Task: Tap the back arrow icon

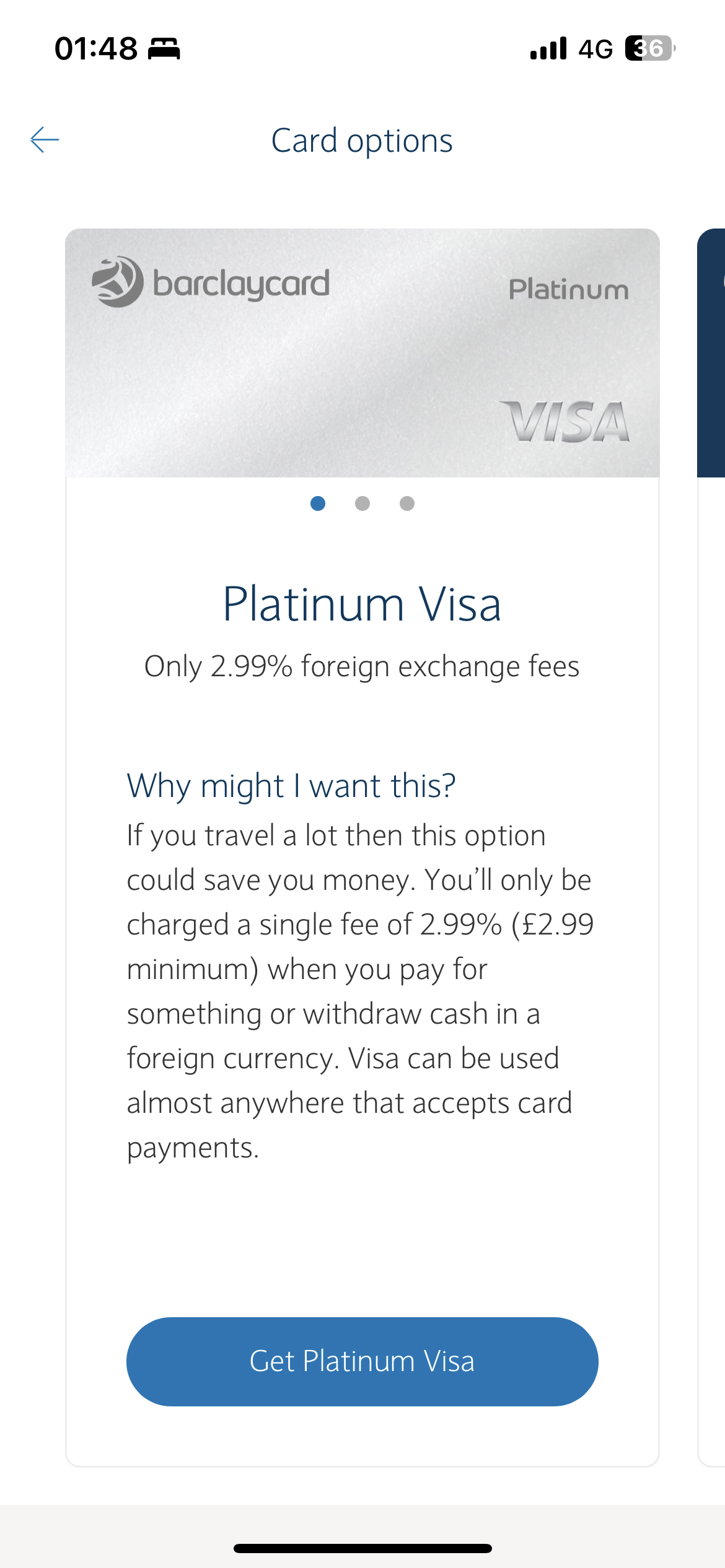Action: (x=45, y=140)
